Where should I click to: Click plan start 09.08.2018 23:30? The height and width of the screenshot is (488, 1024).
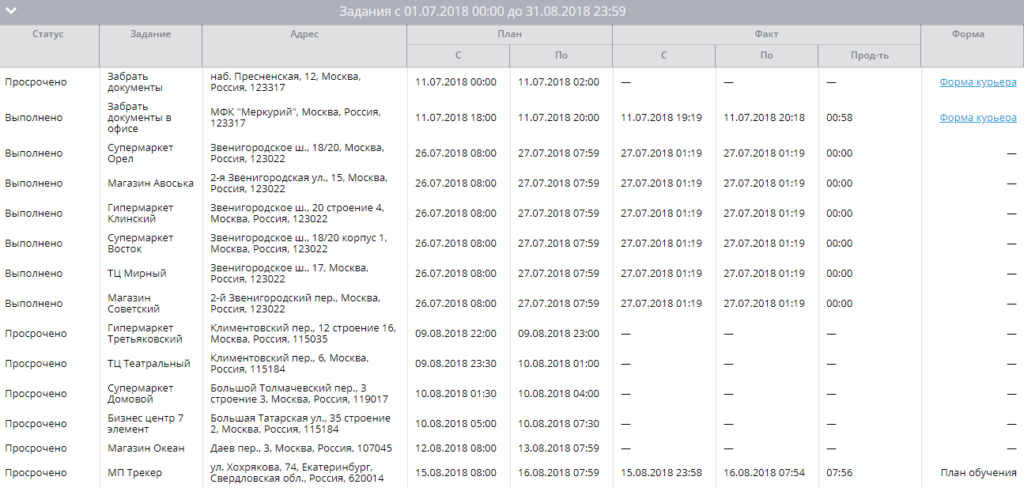(x=456, y=364)
